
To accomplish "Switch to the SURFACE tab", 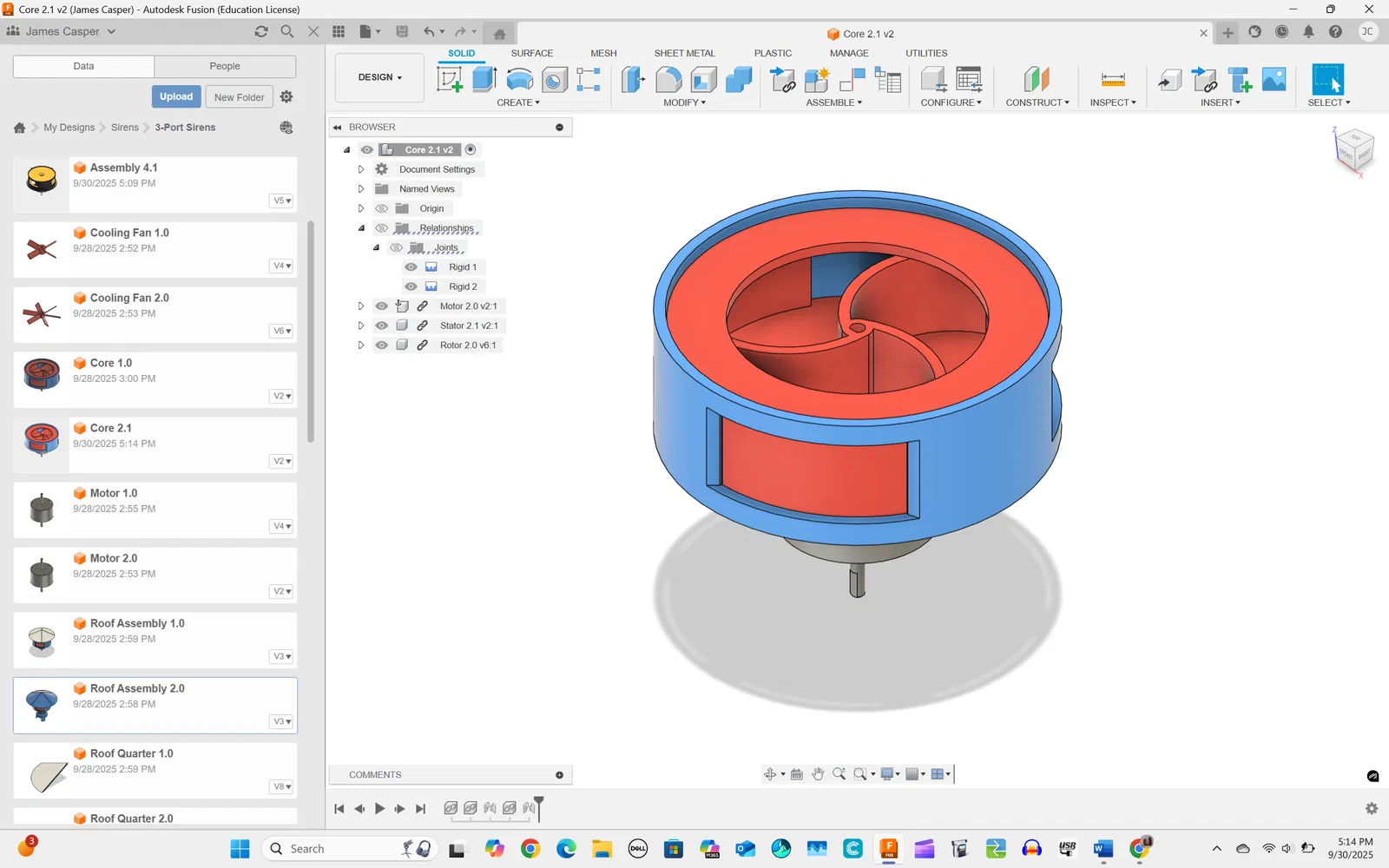I will click(531, 53).
